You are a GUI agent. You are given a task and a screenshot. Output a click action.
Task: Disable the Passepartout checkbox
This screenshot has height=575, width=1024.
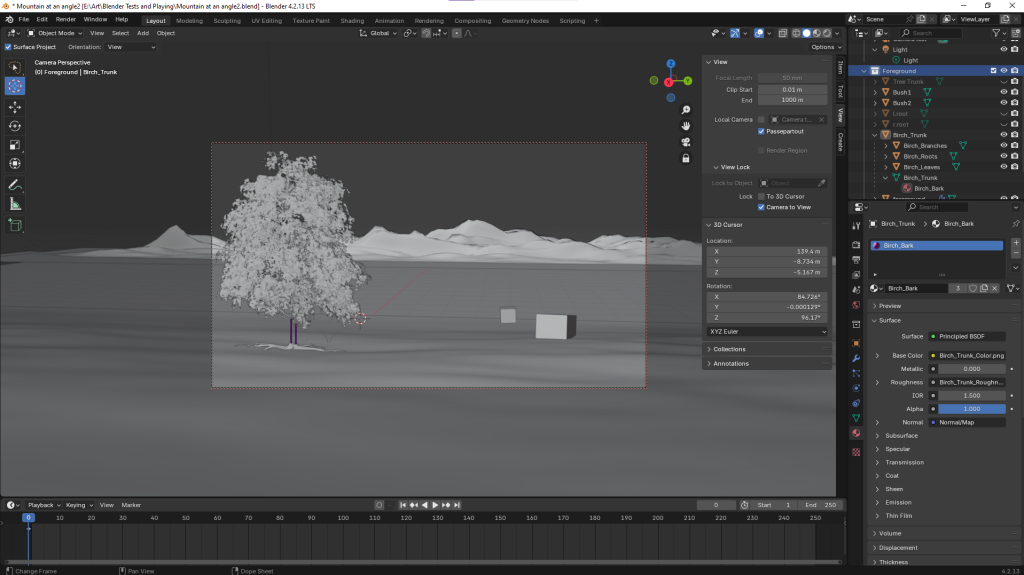[x=761, y=131]
